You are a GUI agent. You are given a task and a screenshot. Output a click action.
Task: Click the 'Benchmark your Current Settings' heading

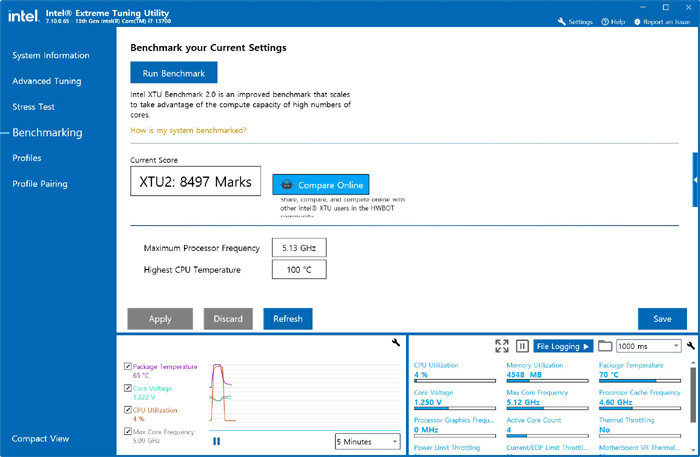click(x=208, y=48)
